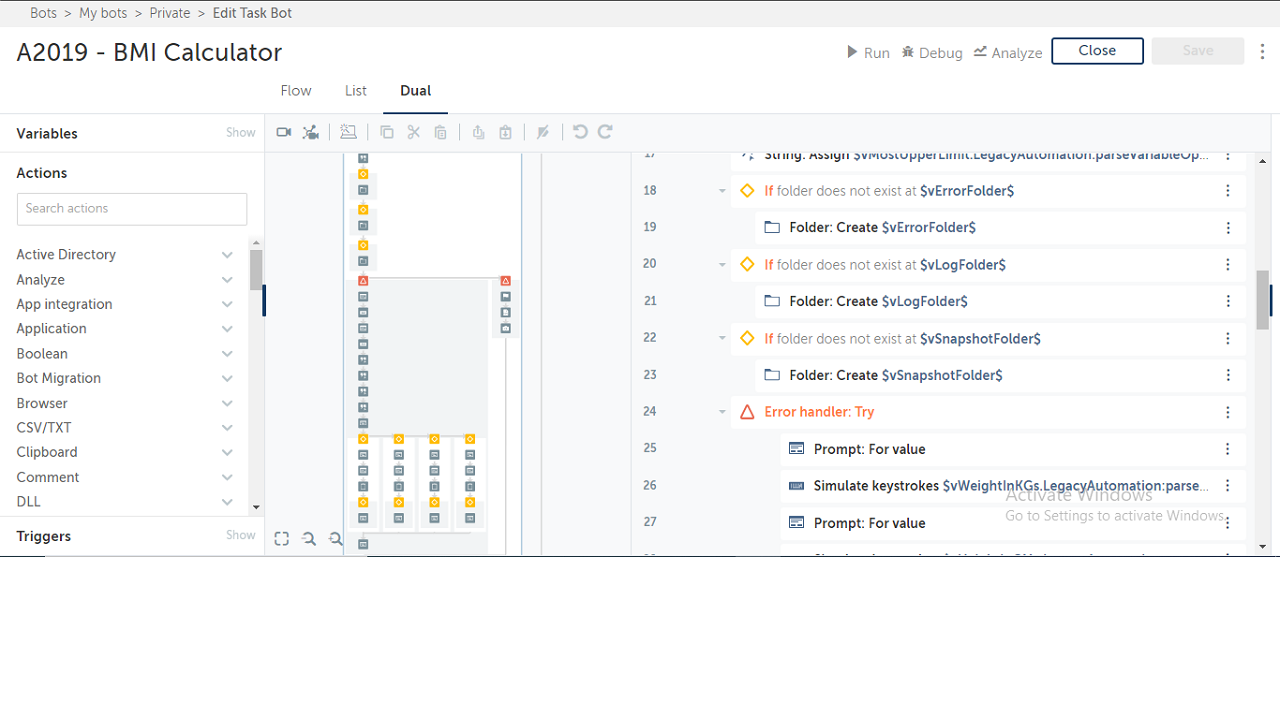
Task: Switch to the List view tab
Action: [x=356, y=91]
